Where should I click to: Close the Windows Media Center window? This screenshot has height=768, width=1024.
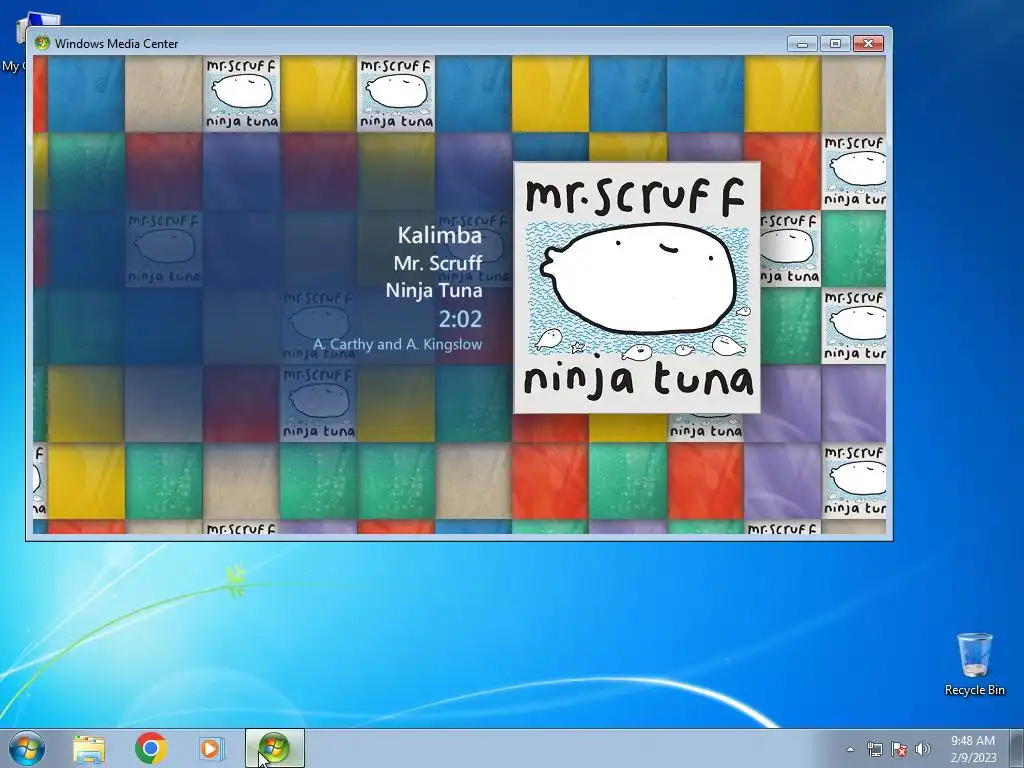pos(868,44)
